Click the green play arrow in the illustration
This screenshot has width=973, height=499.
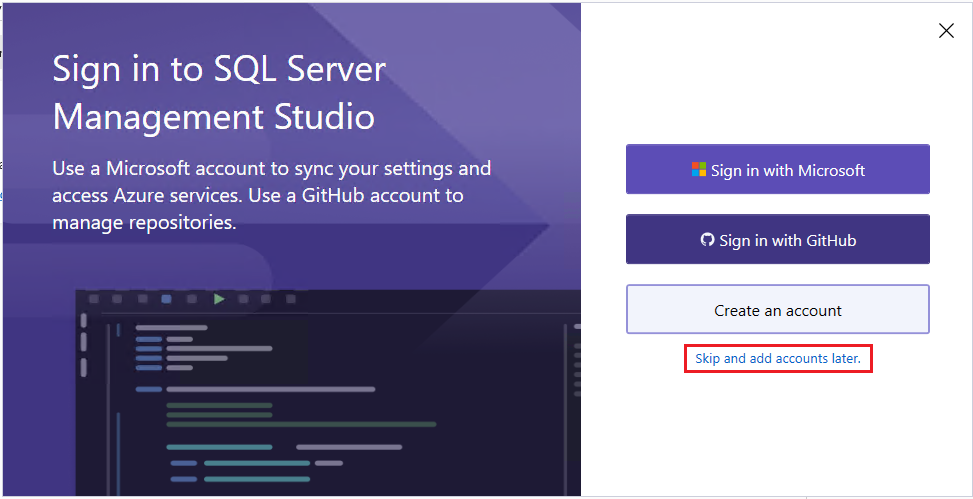click(218, 299)
